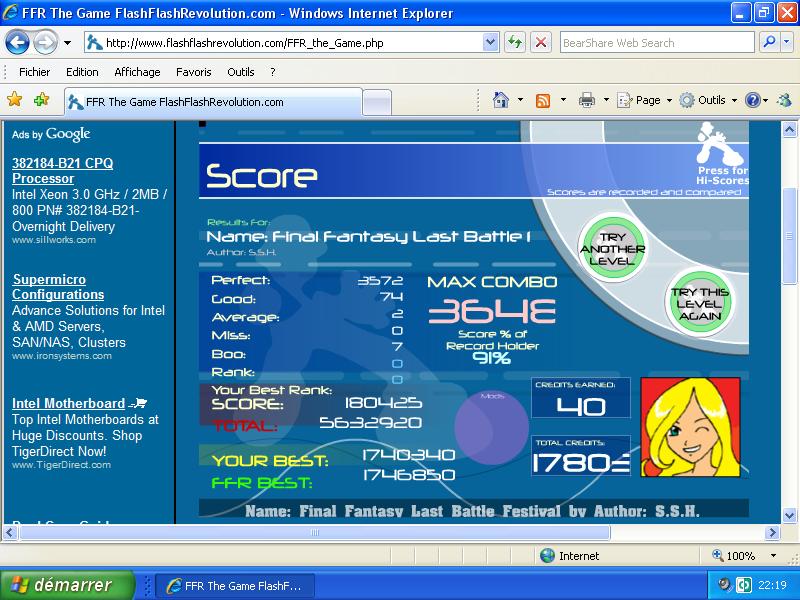This screenshot has height=600, width=800.
Task: Click the Home page icon
Action: click(x=501, y=100)
